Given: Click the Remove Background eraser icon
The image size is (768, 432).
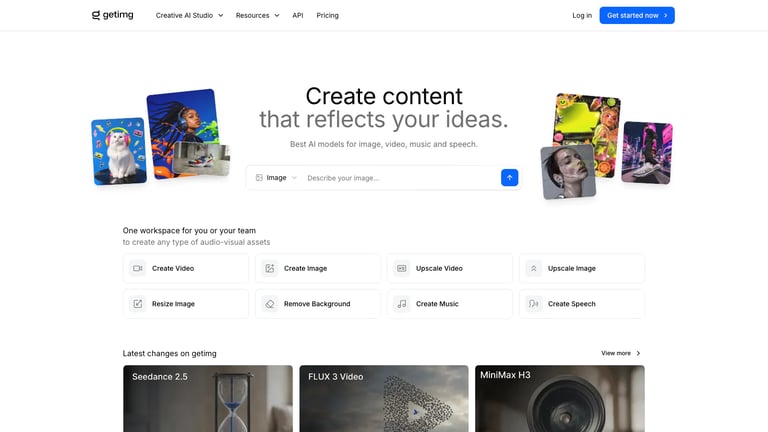Looking at the screenshot, I should pos(269,304).
